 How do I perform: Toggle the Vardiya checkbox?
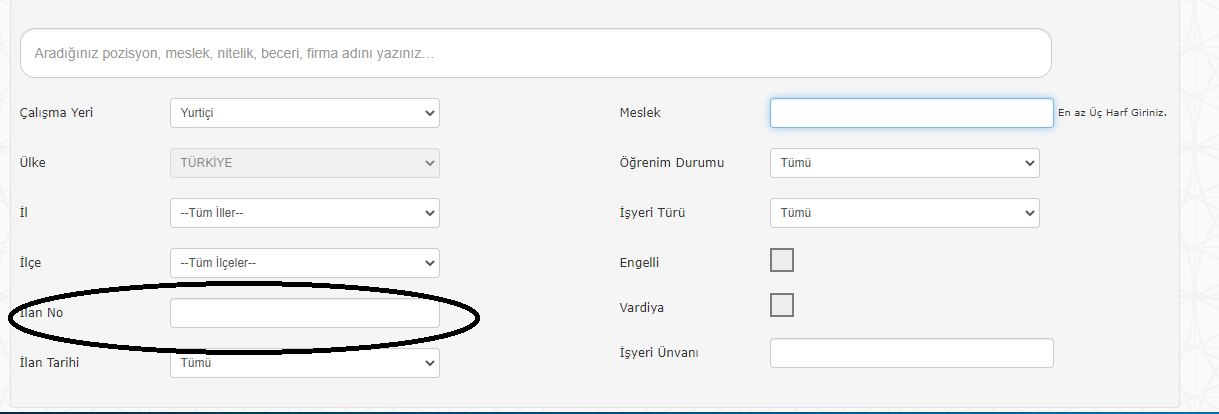click(782, 305)
